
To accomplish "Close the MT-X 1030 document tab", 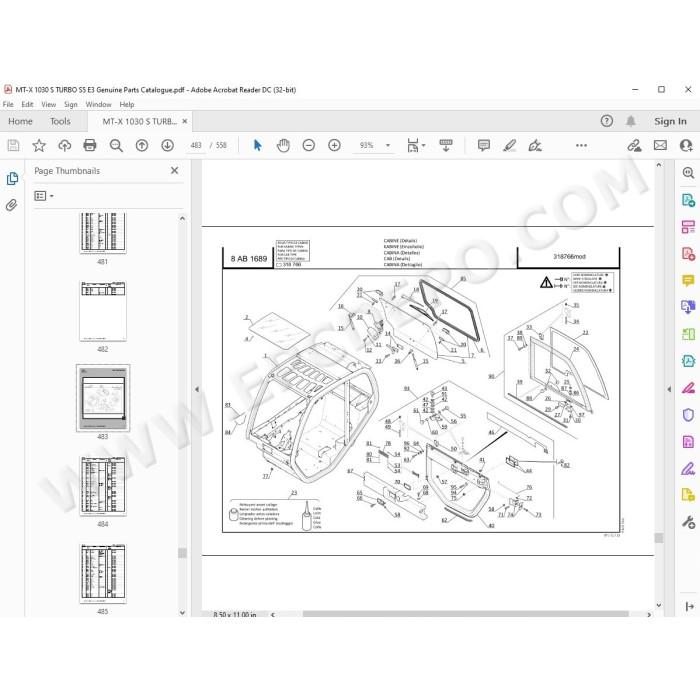I will tap(184, 121).
